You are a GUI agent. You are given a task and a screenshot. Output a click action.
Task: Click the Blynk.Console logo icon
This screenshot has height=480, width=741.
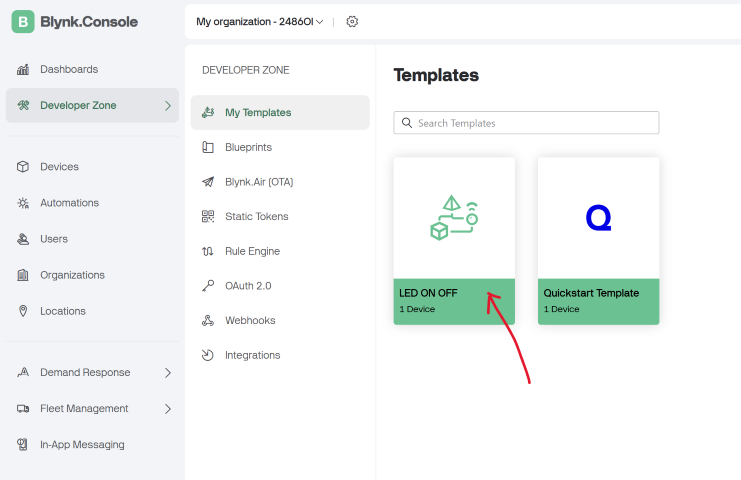23,22
